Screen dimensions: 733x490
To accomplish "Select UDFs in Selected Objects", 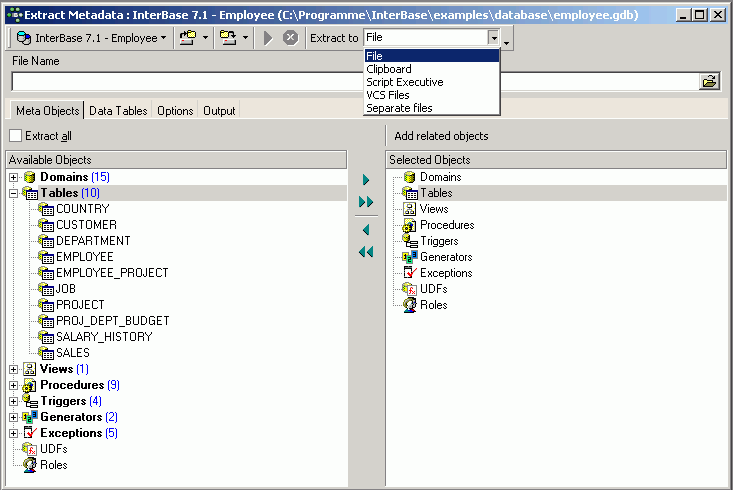I will pos(433,289).
